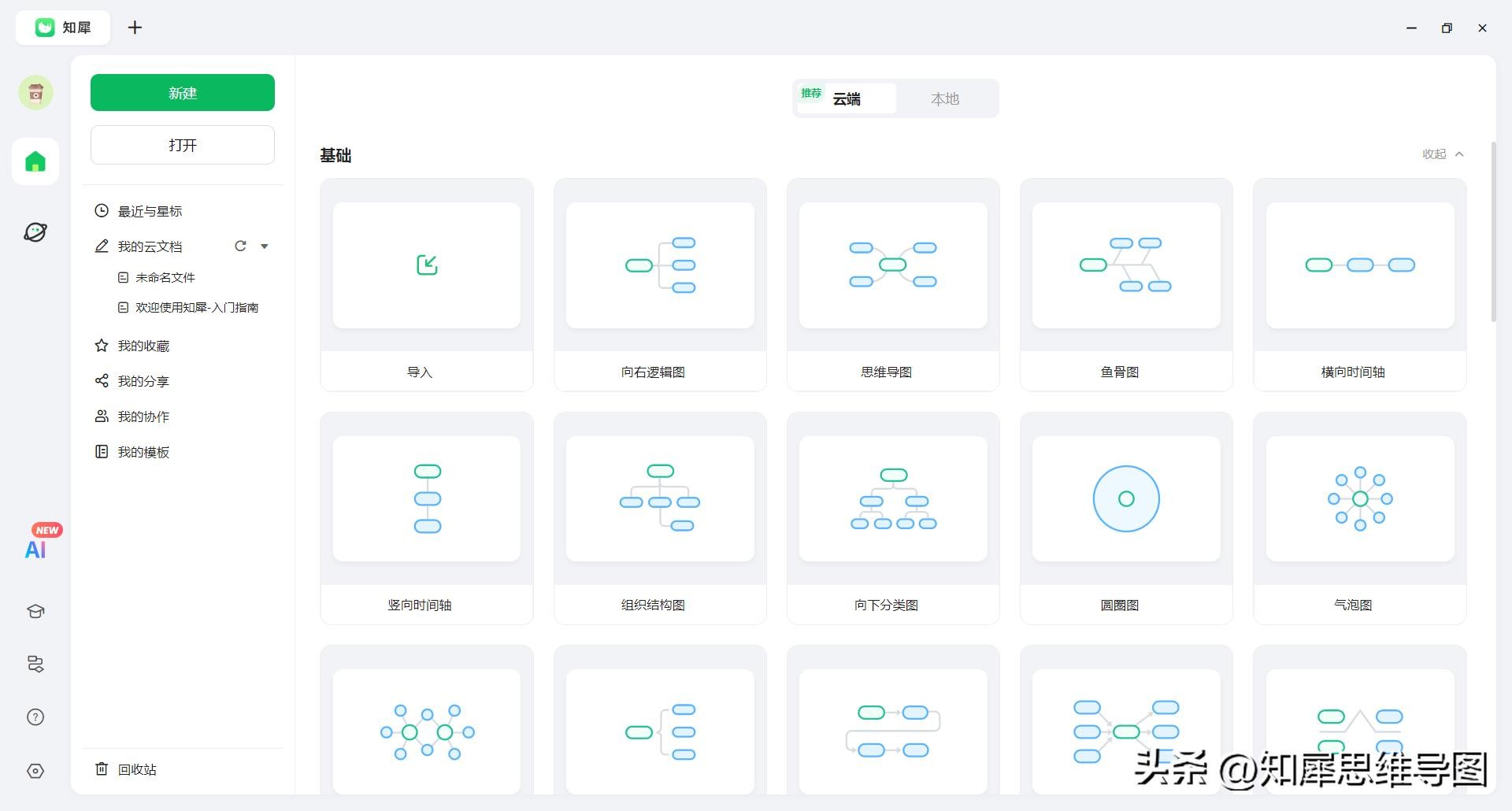Click the 打开 button
The image size is (1512, 811).
[183, 145]
